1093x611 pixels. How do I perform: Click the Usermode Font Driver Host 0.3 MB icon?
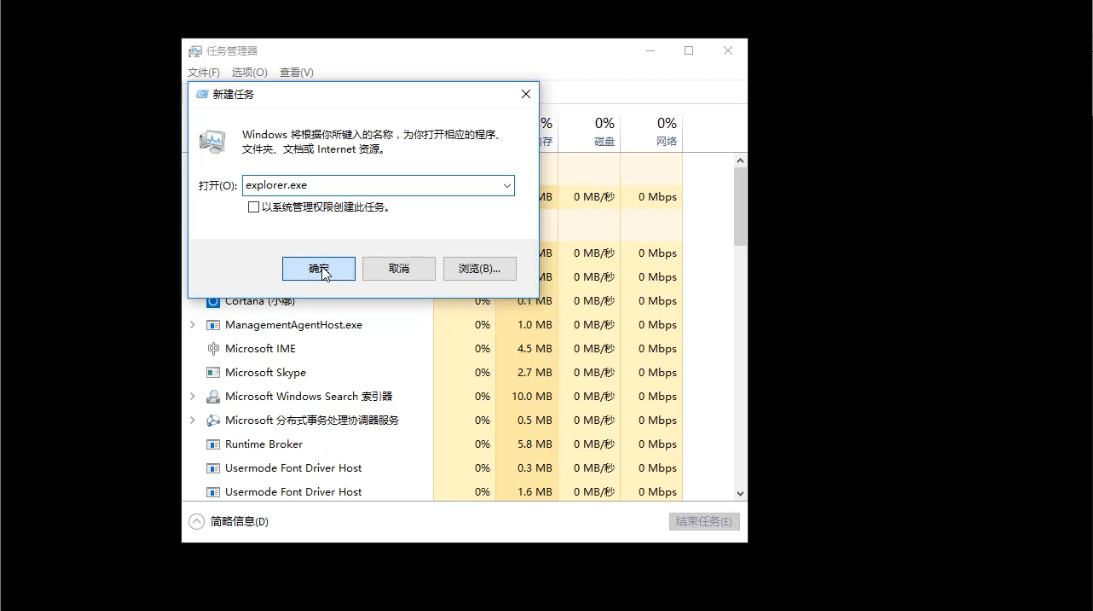click(213, 468)
